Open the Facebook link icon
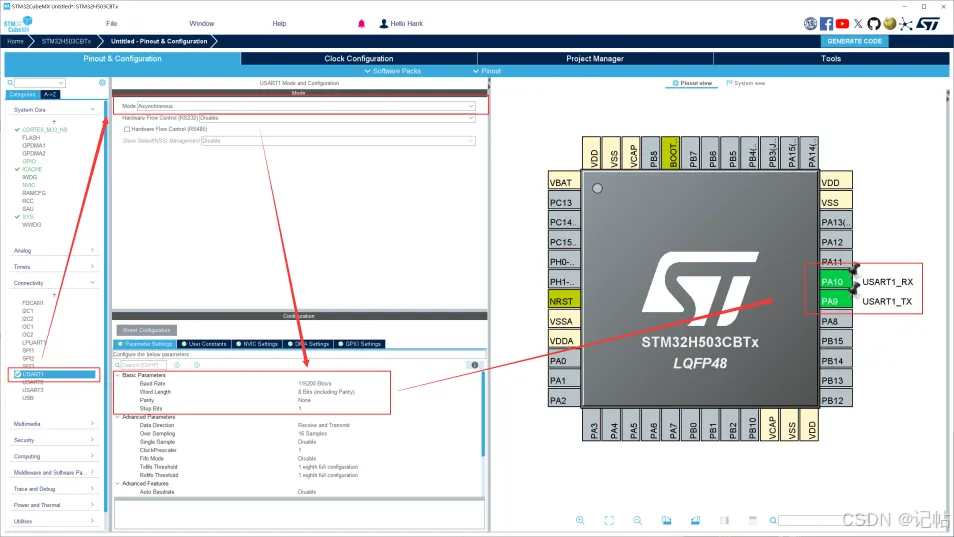 click(x=826, y=24)
